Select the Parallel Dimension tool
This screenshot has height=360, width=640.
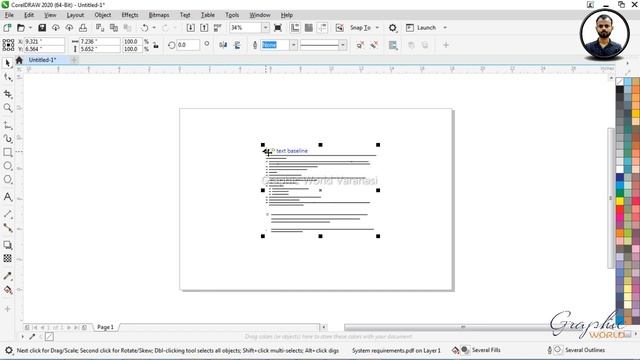(7, 214)
